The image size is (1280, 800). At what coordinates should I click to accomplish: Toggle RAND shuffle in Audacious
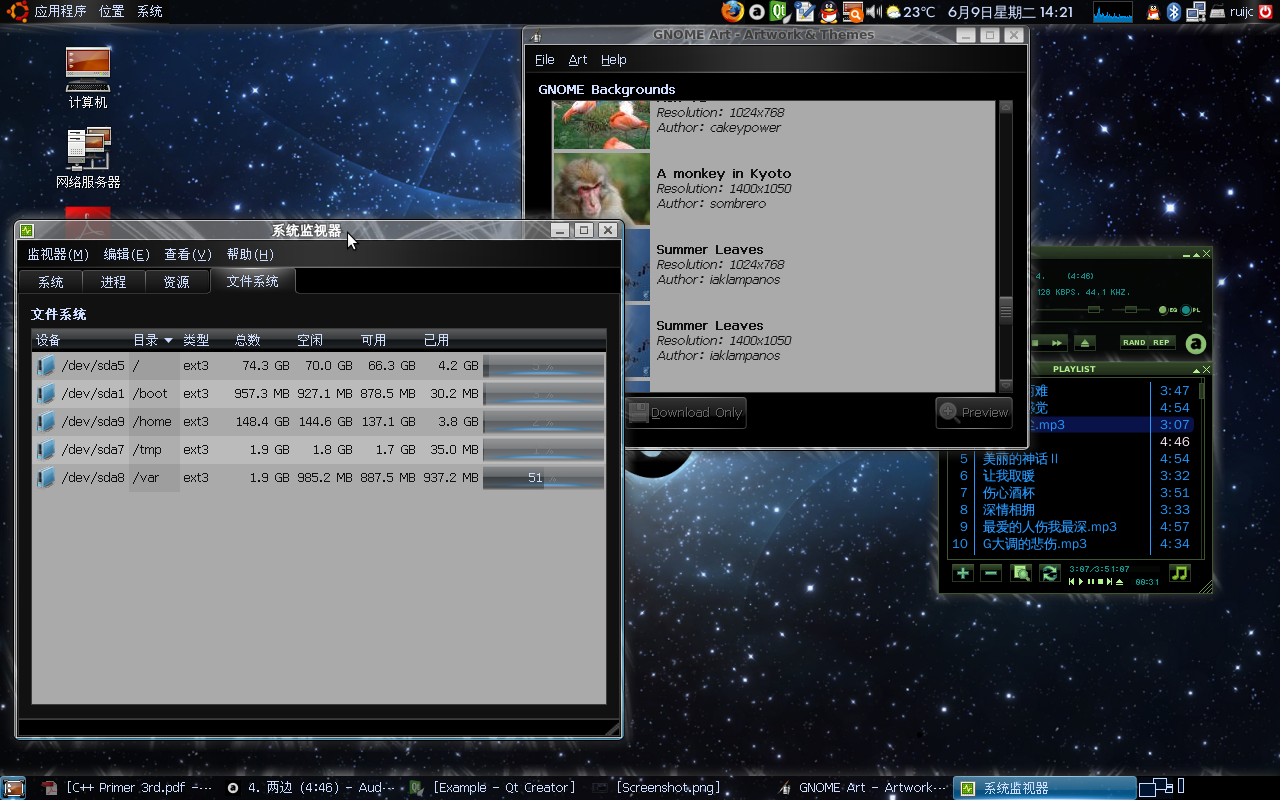coord(1134,342)
